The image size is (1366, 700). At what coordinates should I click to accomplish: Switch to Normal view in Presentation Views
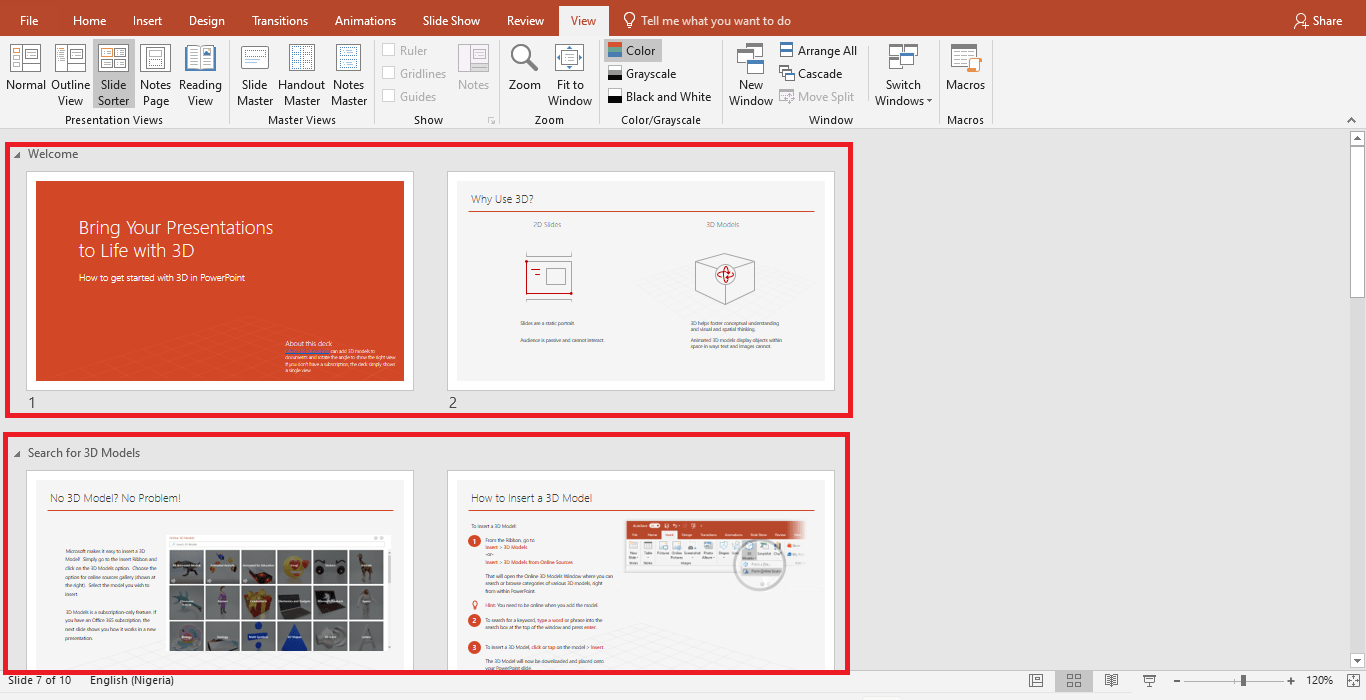25,74
